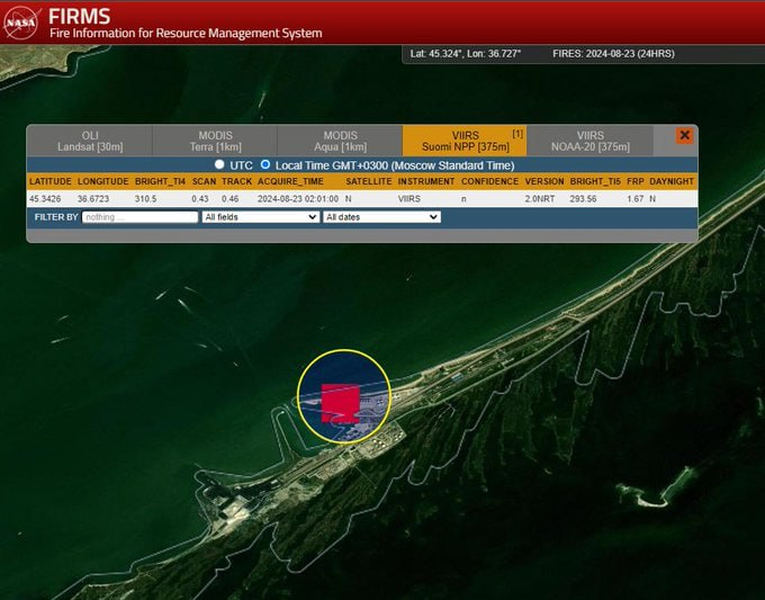Click the FIRMS title text
This screenshot has height=600, width=765.
click(x=79, y=16)
